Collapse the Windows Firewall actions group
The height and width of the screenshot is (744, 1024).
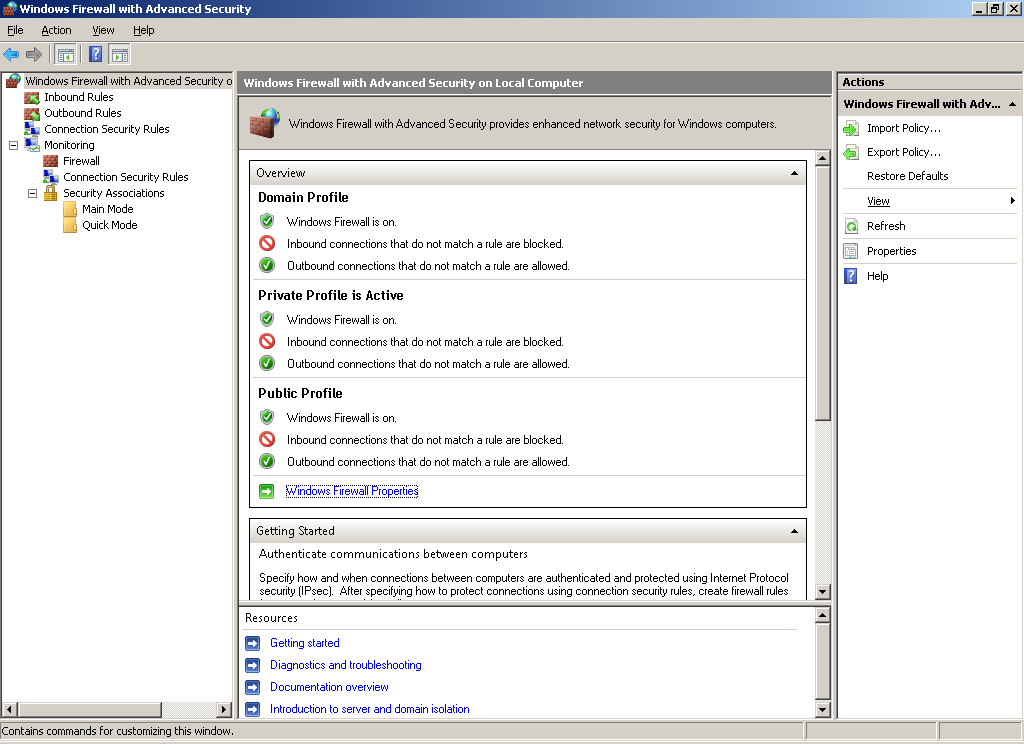click(x=1012, y=105)
